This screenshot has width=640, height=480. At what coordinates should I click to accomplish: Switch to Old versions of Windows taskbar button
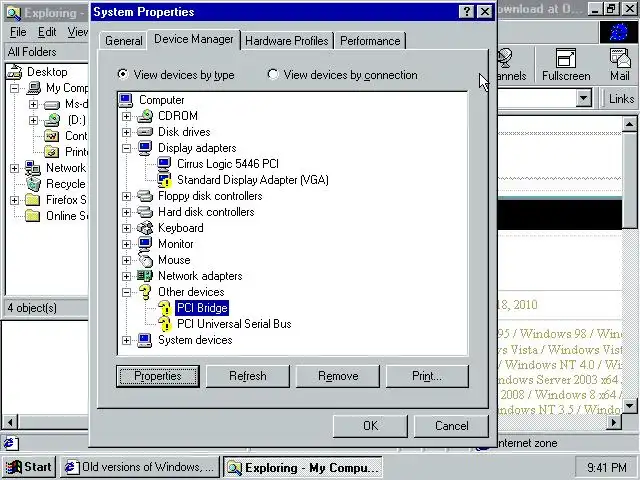pyautogui.click(x=140, y=467)
